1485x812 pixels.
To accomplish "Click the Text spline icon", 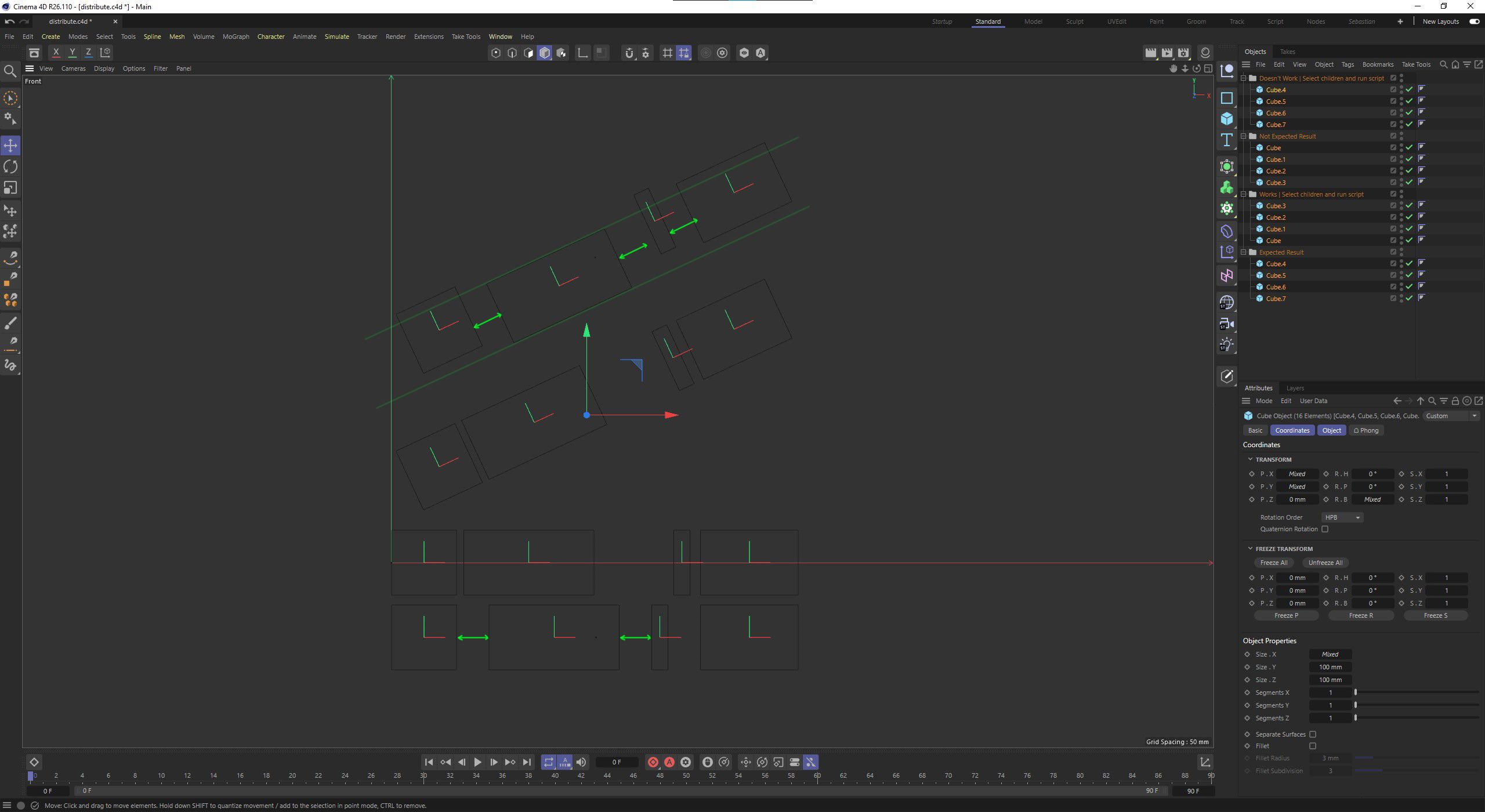I will coord(1226,140).
